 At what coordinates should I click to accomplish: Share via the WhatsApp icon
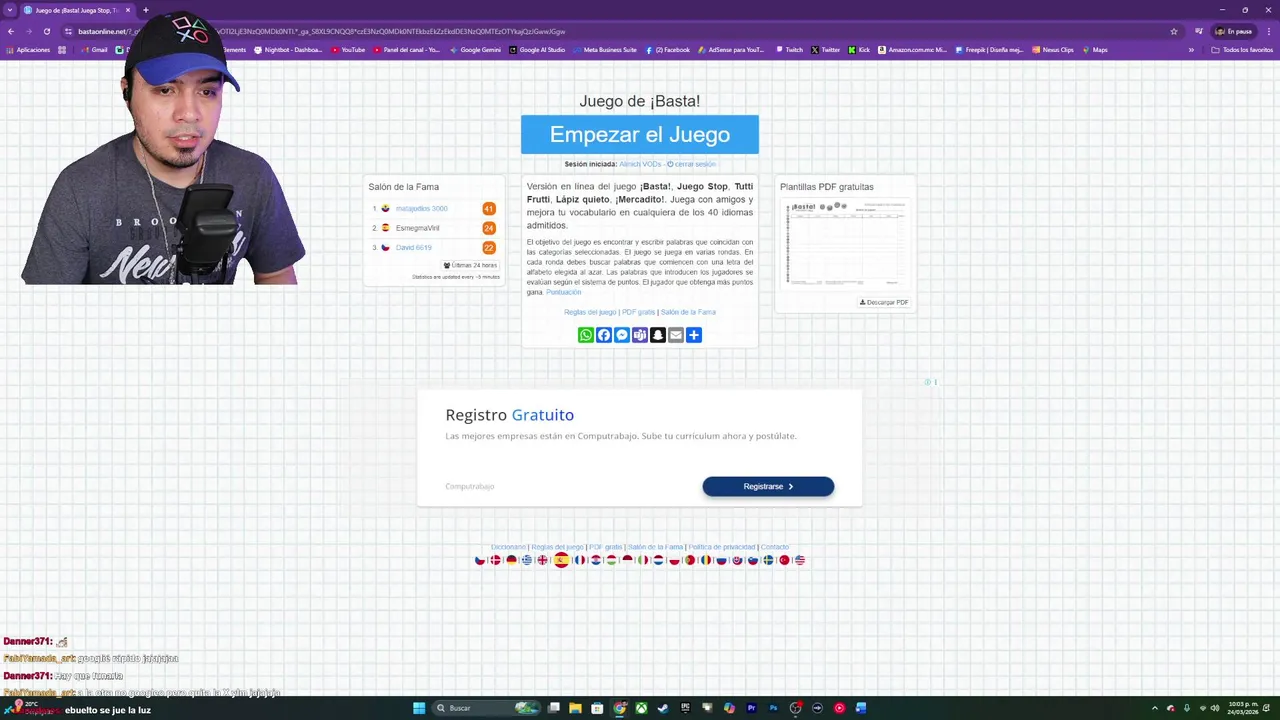tap(586, 335)
